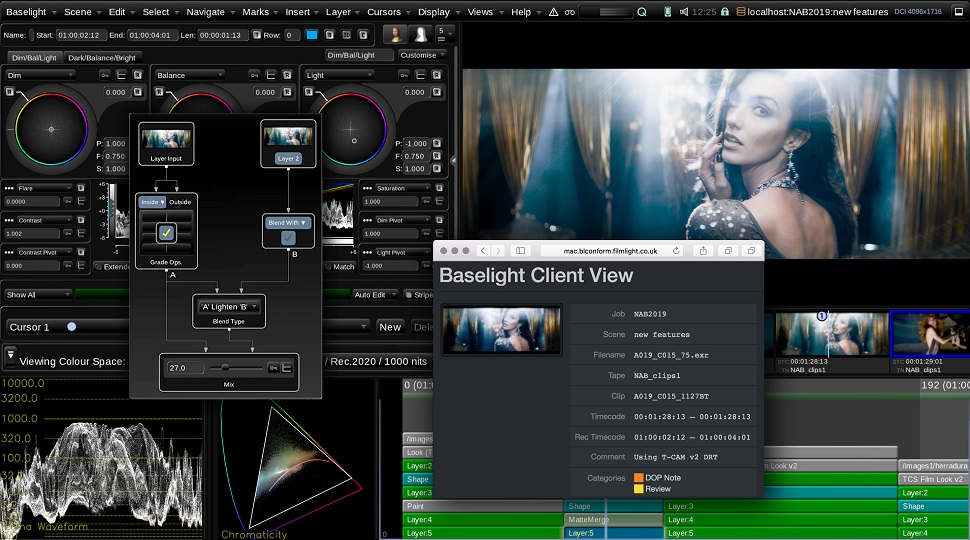
Task: Click the green padlock icon
Action: click(724, 12)
